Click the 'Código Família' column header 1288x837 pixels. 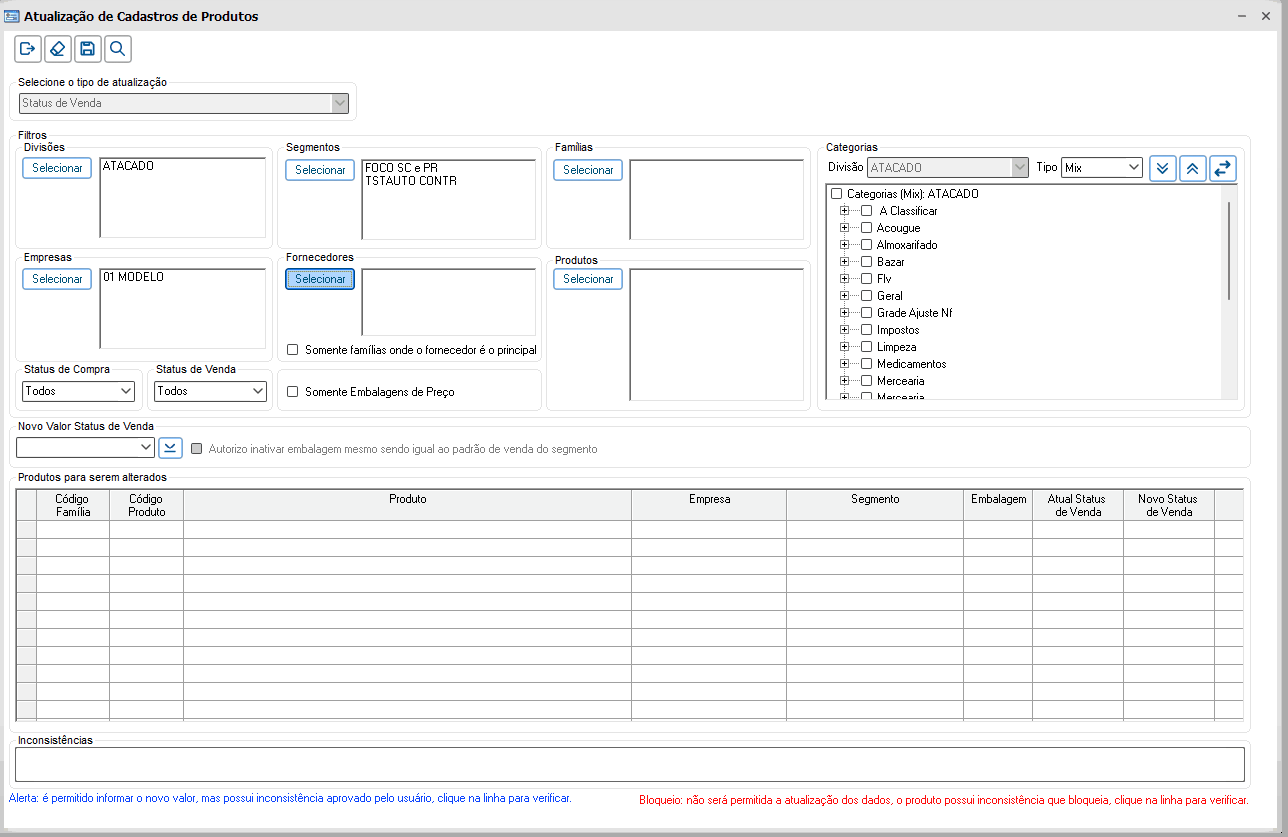(73, 505)
